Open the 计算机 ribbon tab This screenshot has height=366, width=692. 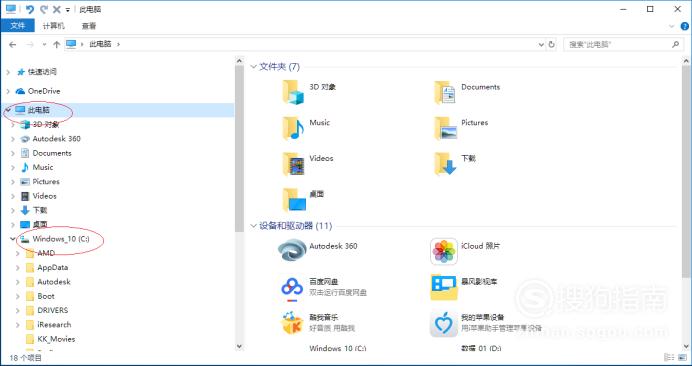click(53, 26)
